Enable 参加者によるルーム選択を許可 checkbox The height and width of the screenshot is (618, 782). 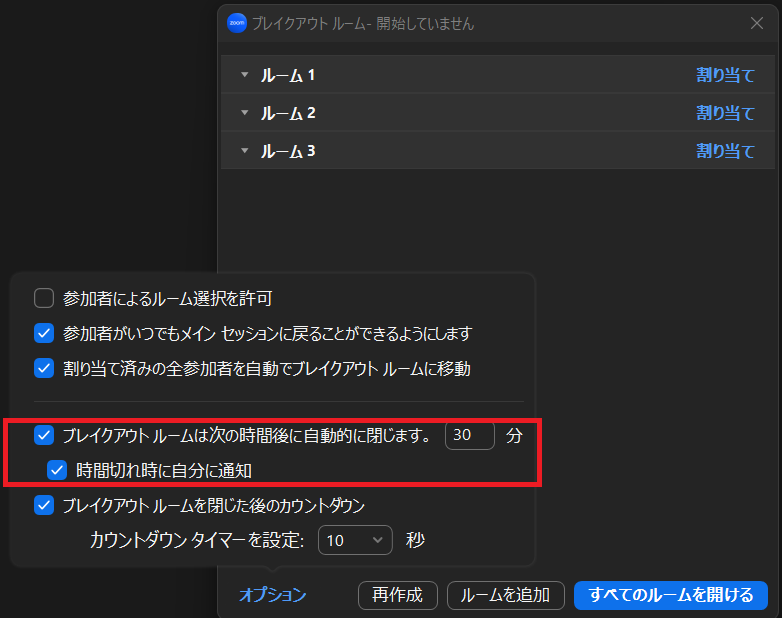point(44,298)
